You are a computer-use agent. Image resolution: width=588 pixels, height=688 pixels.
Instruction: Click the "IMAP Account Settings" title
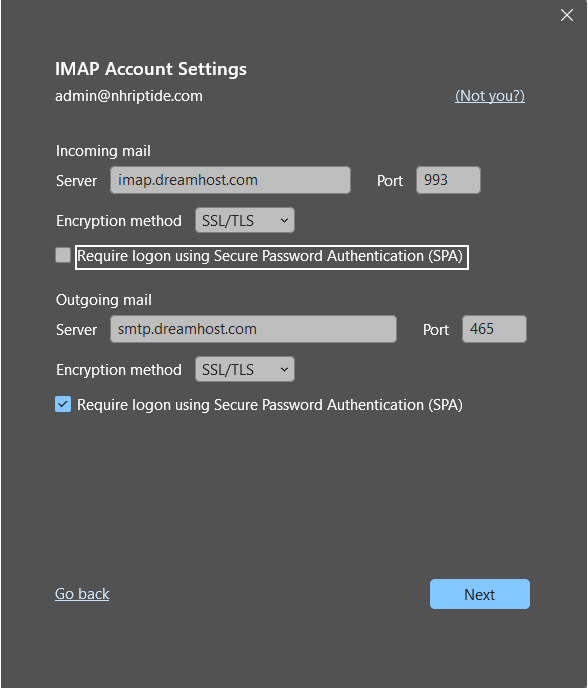point(151,69)
